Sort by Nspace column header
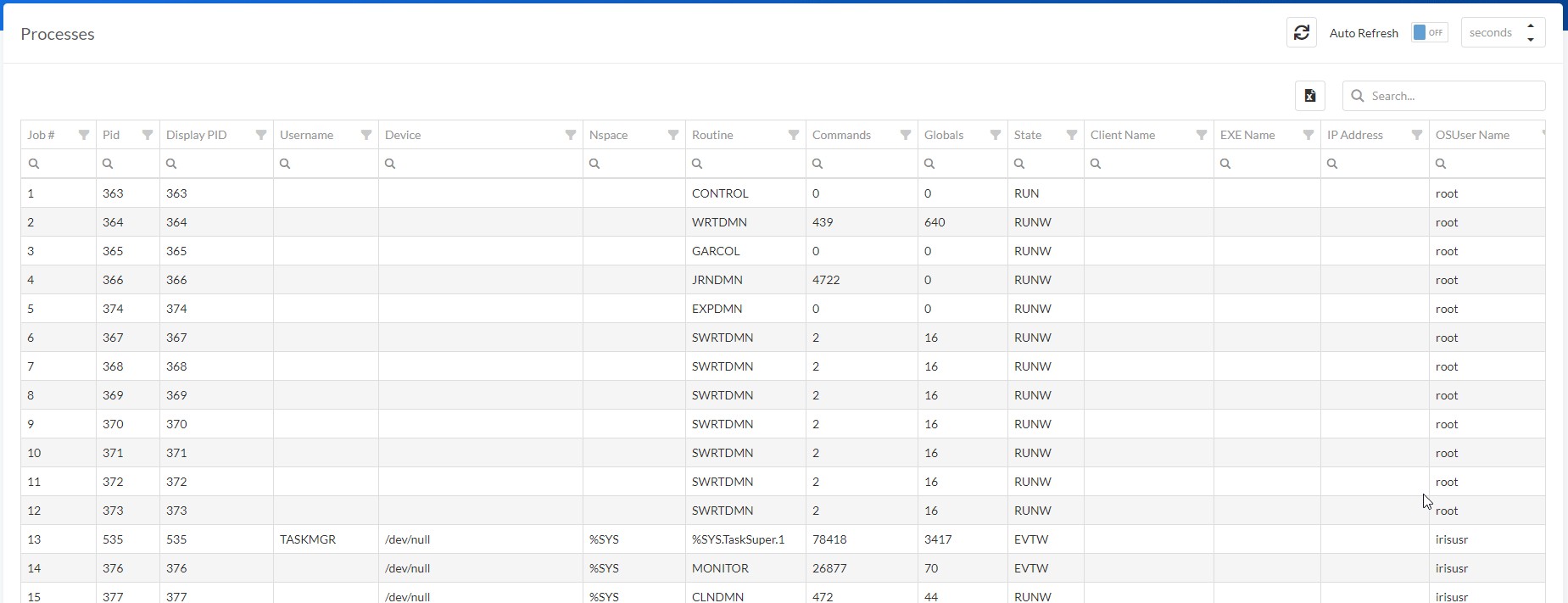 click(x=609, y=135)
